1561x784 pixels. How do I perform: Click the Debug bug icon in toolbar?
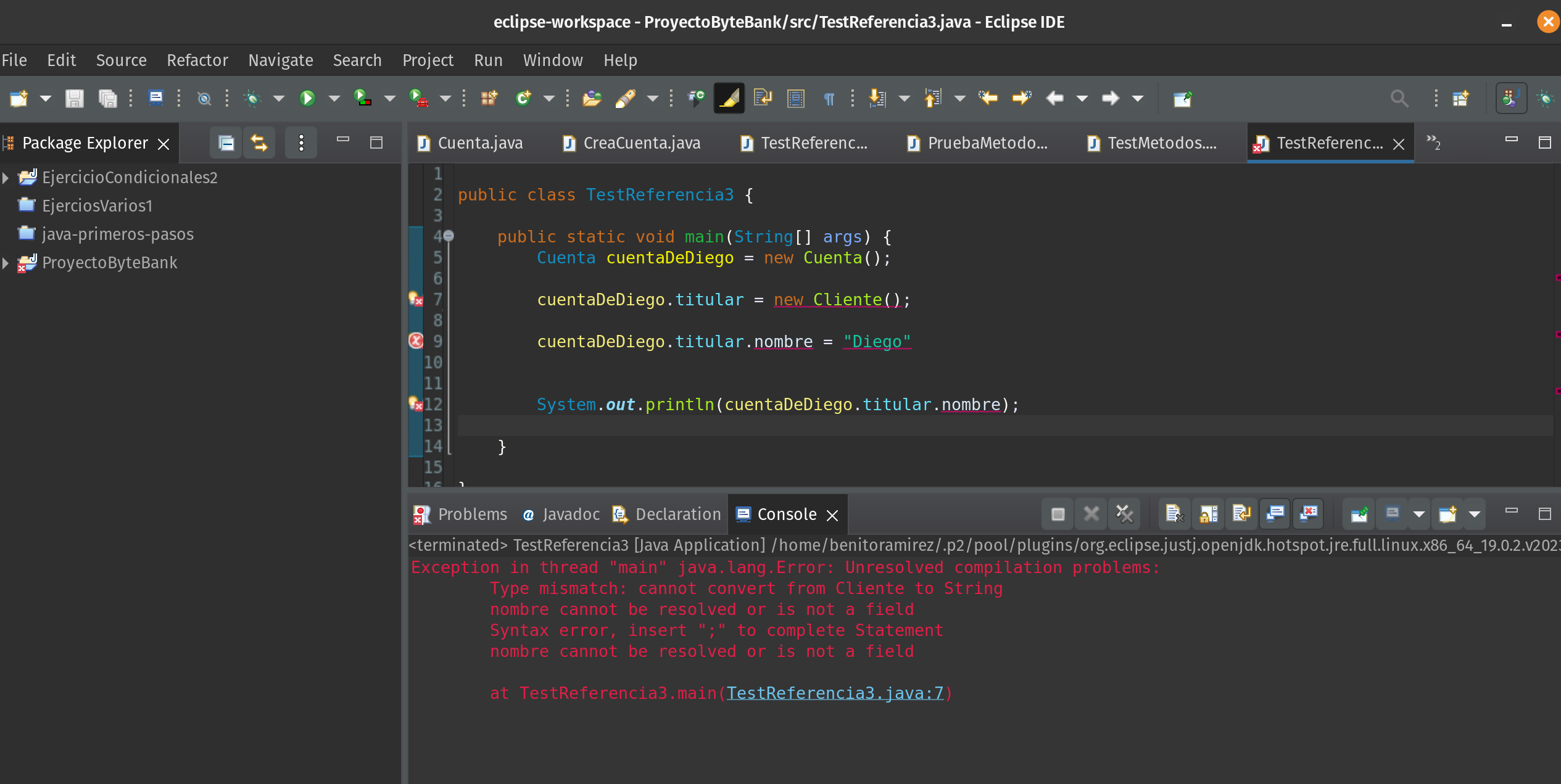(x=252, y=98)
